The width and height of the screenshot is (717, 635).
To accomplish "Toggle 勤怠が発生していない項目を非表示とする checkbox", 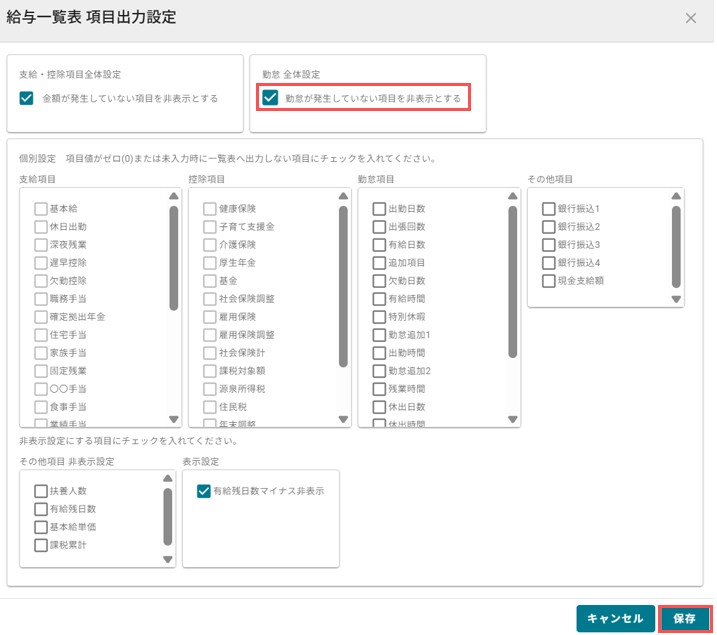I will [x=270, y=97].
